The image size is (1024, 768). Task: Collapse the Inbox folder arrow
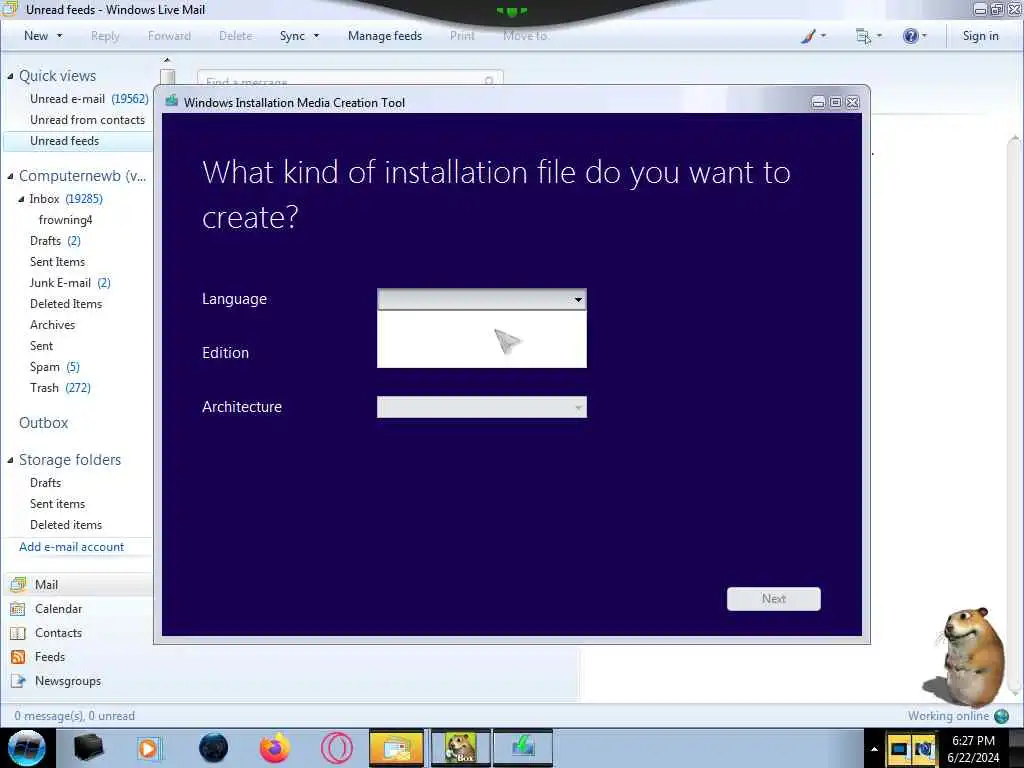click(x=21, y=199)
